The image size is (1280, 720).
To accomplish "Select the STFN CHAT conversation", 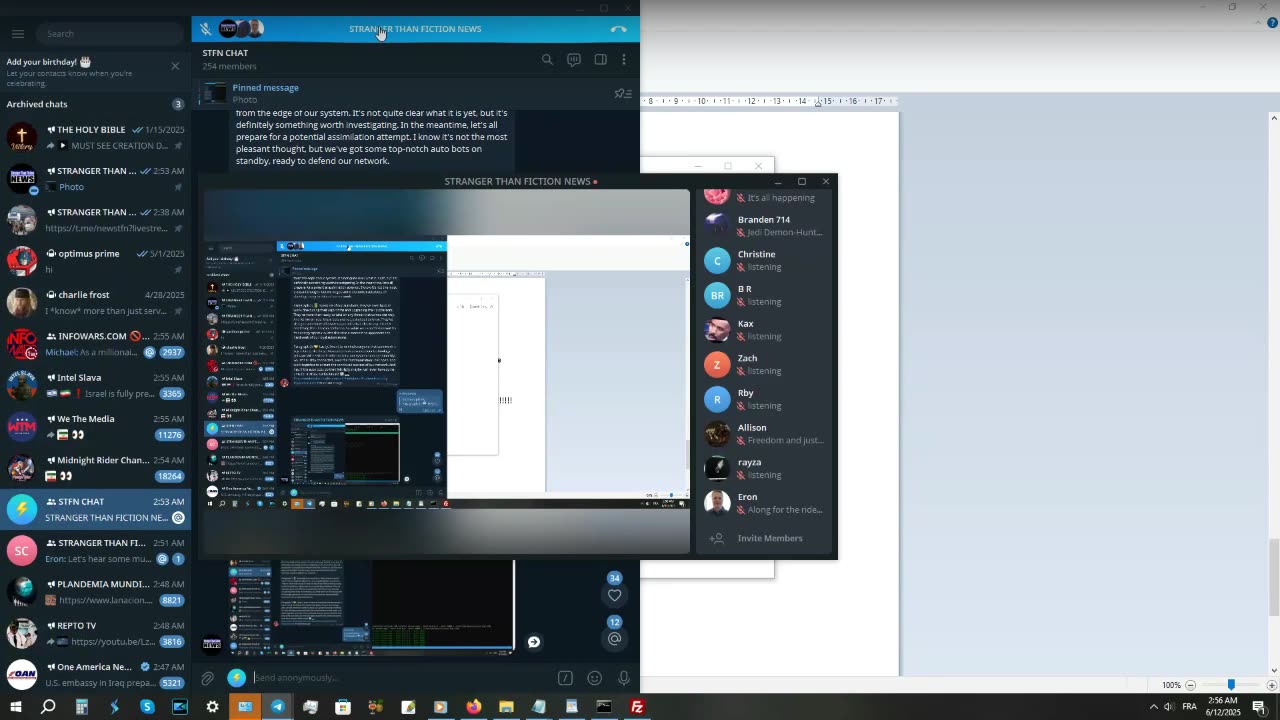I will pos(95,509).
